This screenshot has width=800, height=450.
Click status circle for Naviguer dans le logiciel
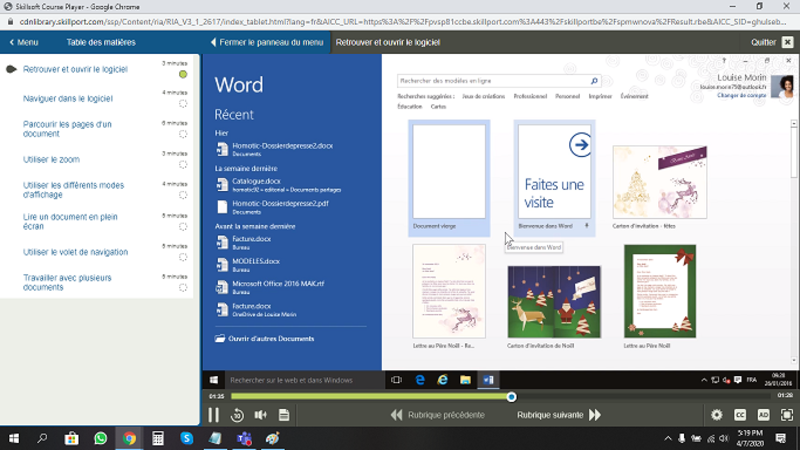tap(183, 104)
